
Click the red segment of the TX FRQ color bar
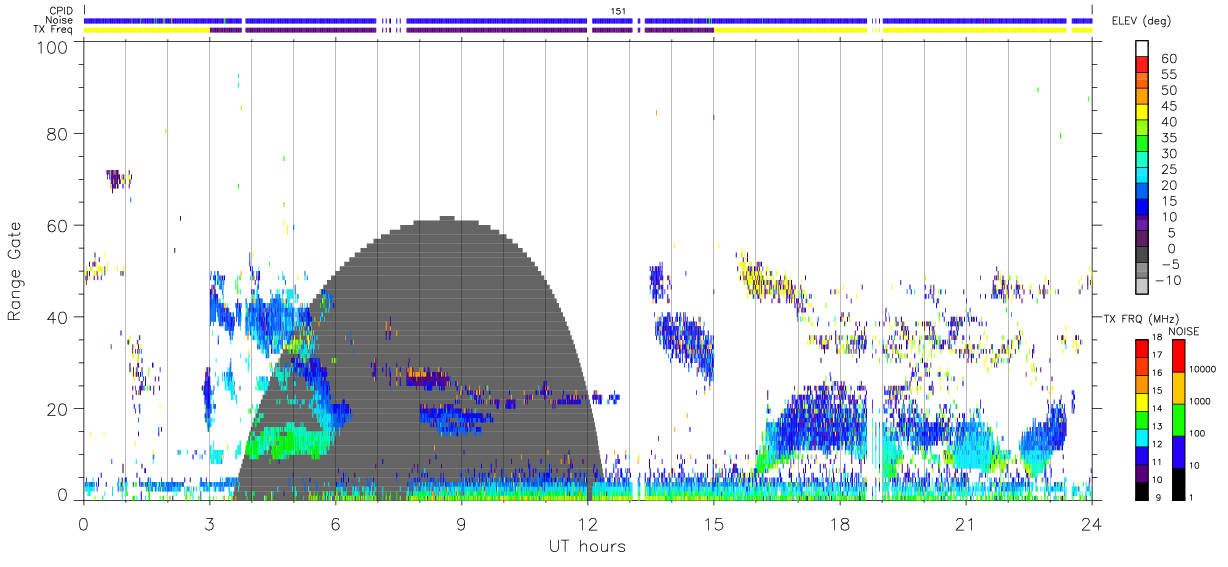1143,346
